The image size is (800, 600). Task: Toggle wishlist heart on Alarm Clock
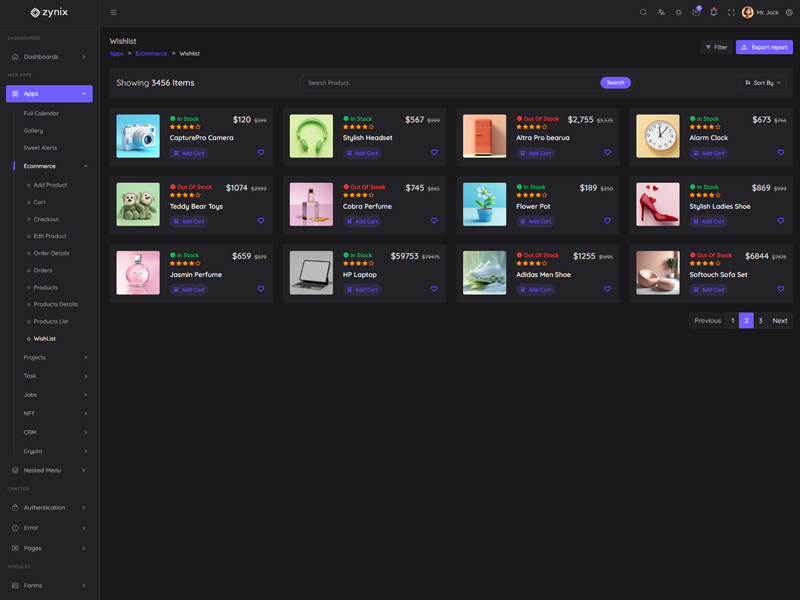(781, 153)
